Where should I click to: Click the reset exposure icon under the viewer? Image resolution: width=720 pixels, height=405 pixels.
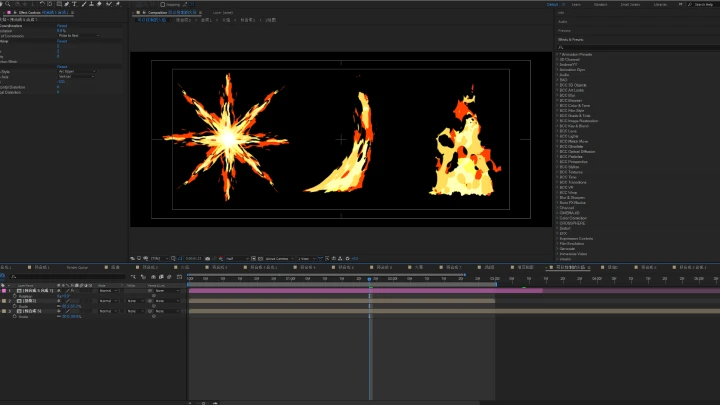348,259
